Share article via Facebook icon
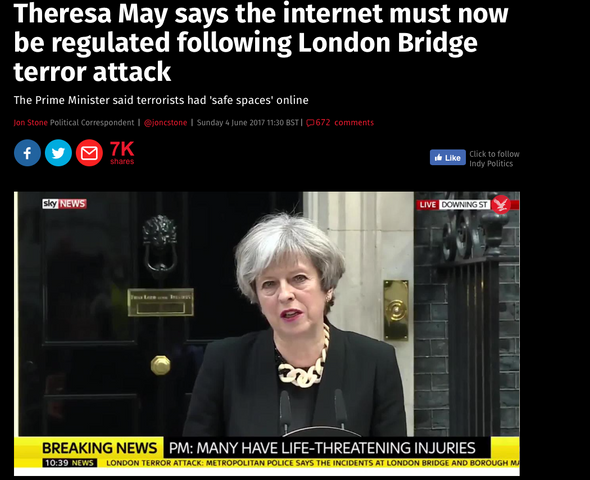Image resolution: width=590 pixels, height=480 pixels. click(x=27, y=153)
